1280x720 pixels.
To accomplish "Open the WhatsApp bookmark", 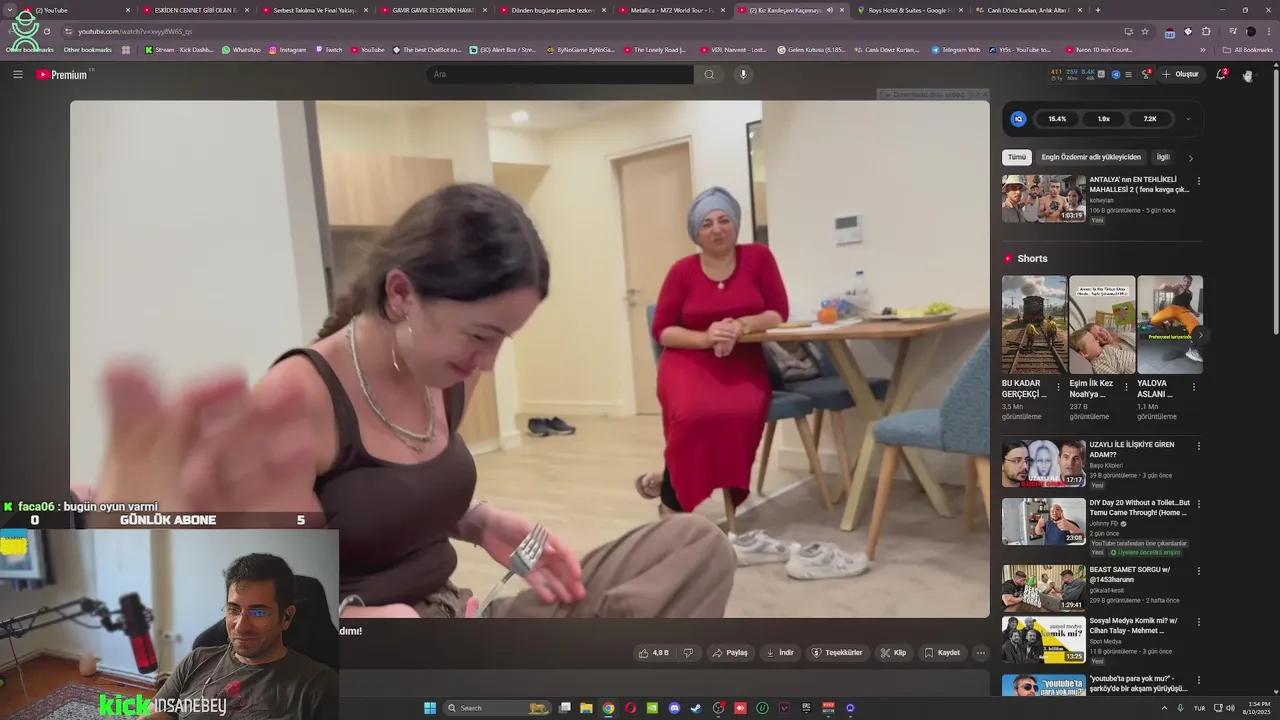I will pos(241,50).
